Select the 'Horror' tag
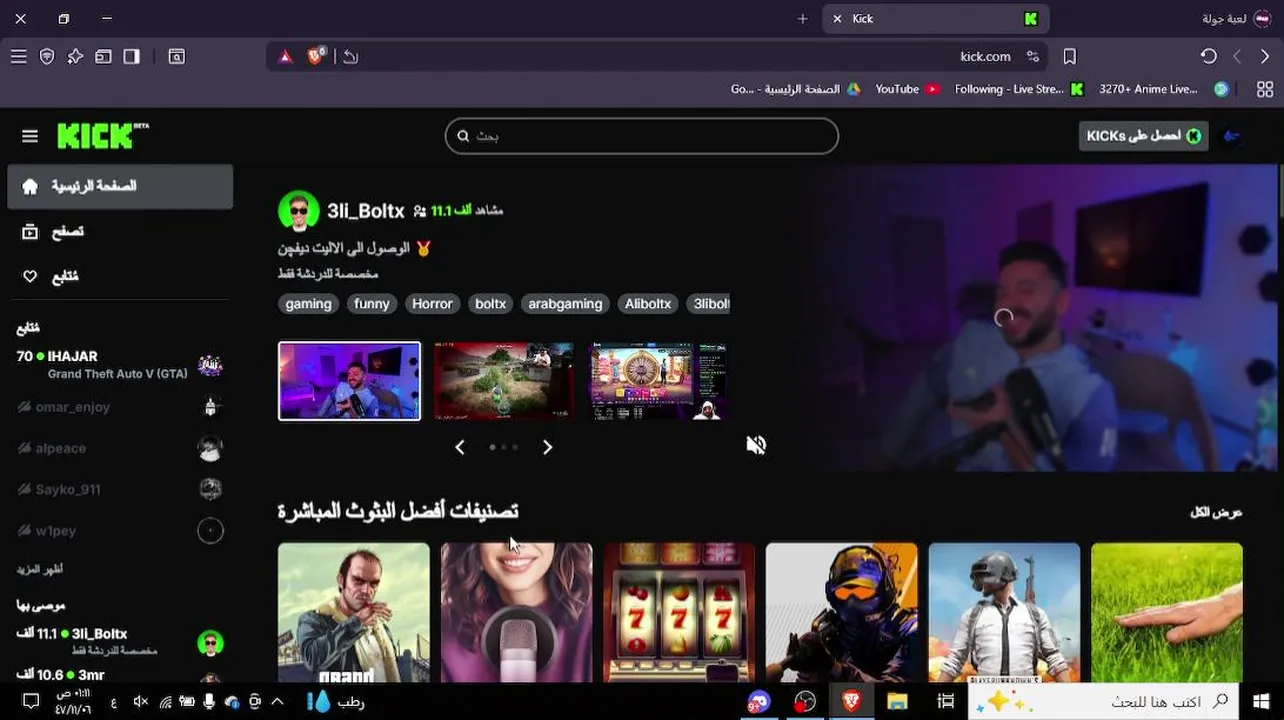This screenshot has height=720, width=1284. [x=432, y=304]
